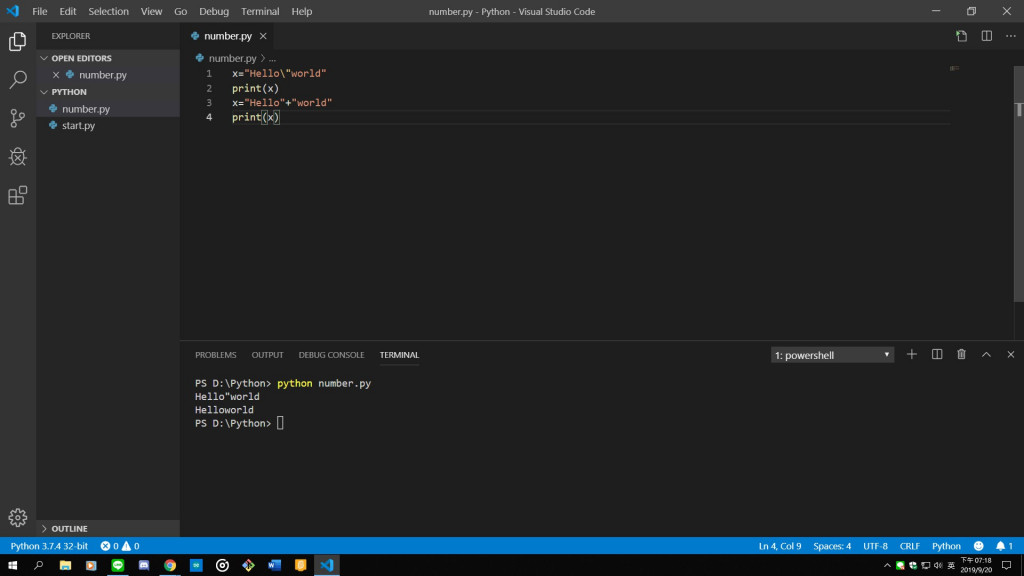The height and width of the screenshot is (576, 1024).
Task: Open the Explorer view in activity bar
Action: click(x=18, y=42)
